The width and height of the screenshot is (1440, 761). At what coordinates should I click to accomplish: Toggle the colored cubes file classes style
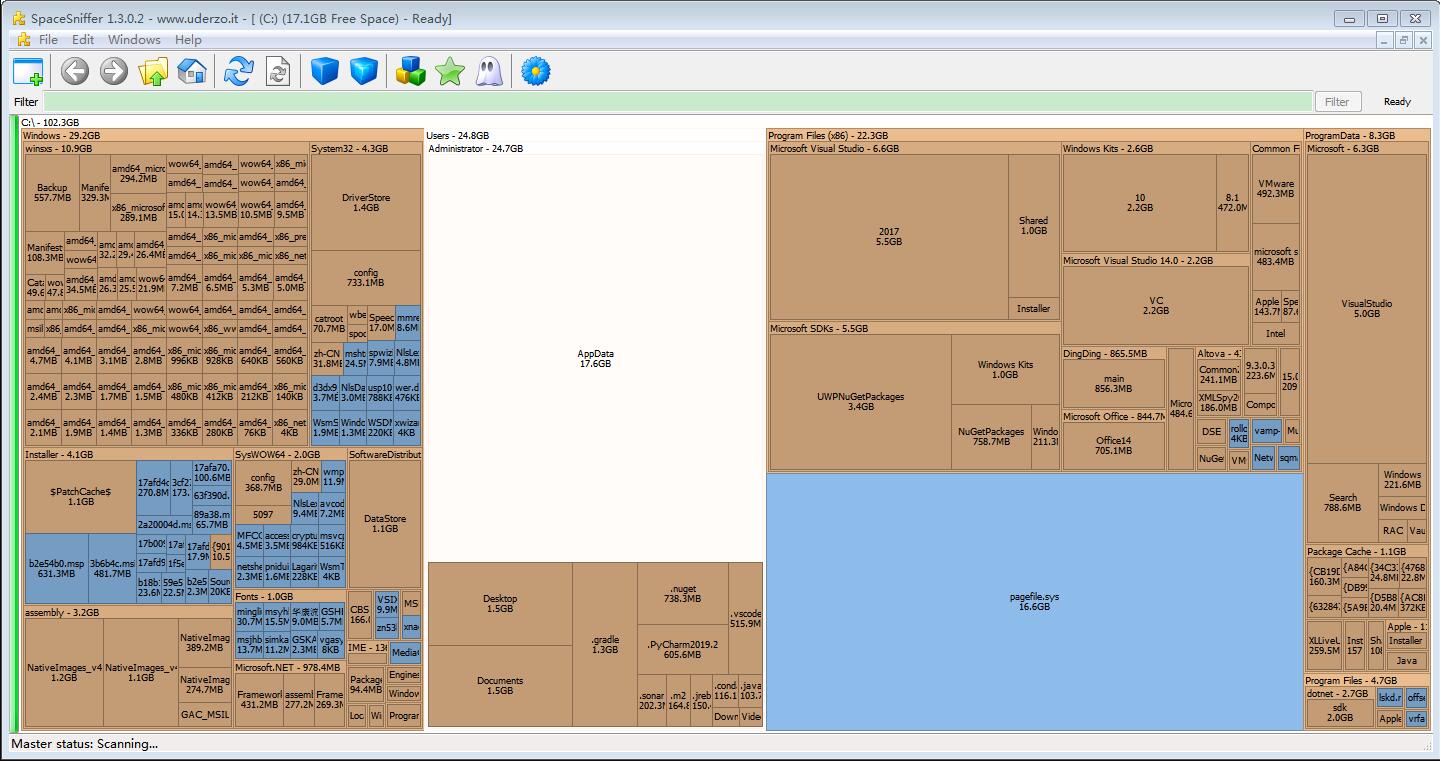411,72
